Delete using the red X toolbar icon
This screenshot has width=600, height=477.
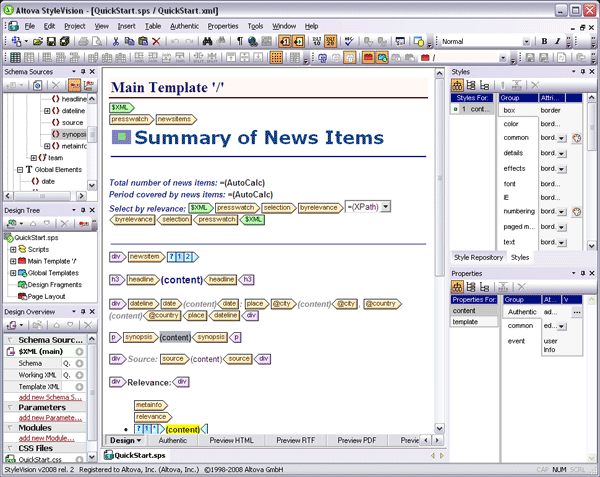[156, 41]
